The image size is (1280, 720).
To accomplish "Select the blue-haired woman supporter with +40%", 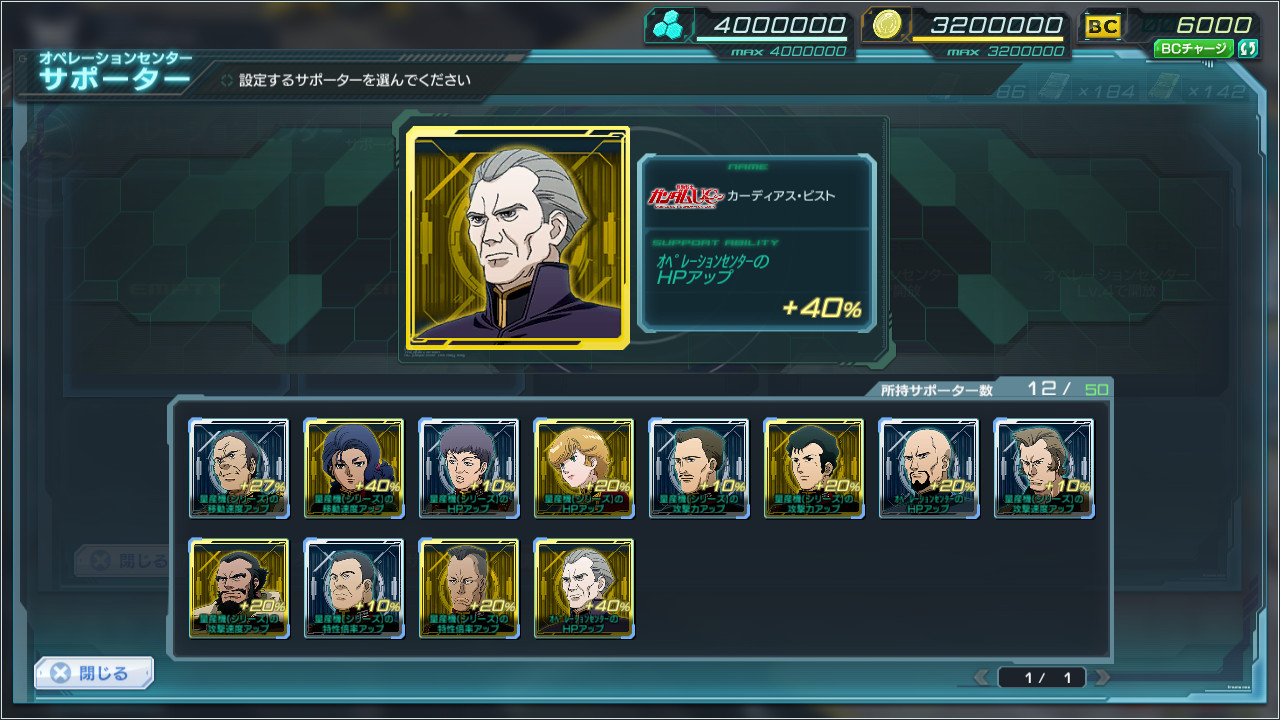I will (354, 468).
